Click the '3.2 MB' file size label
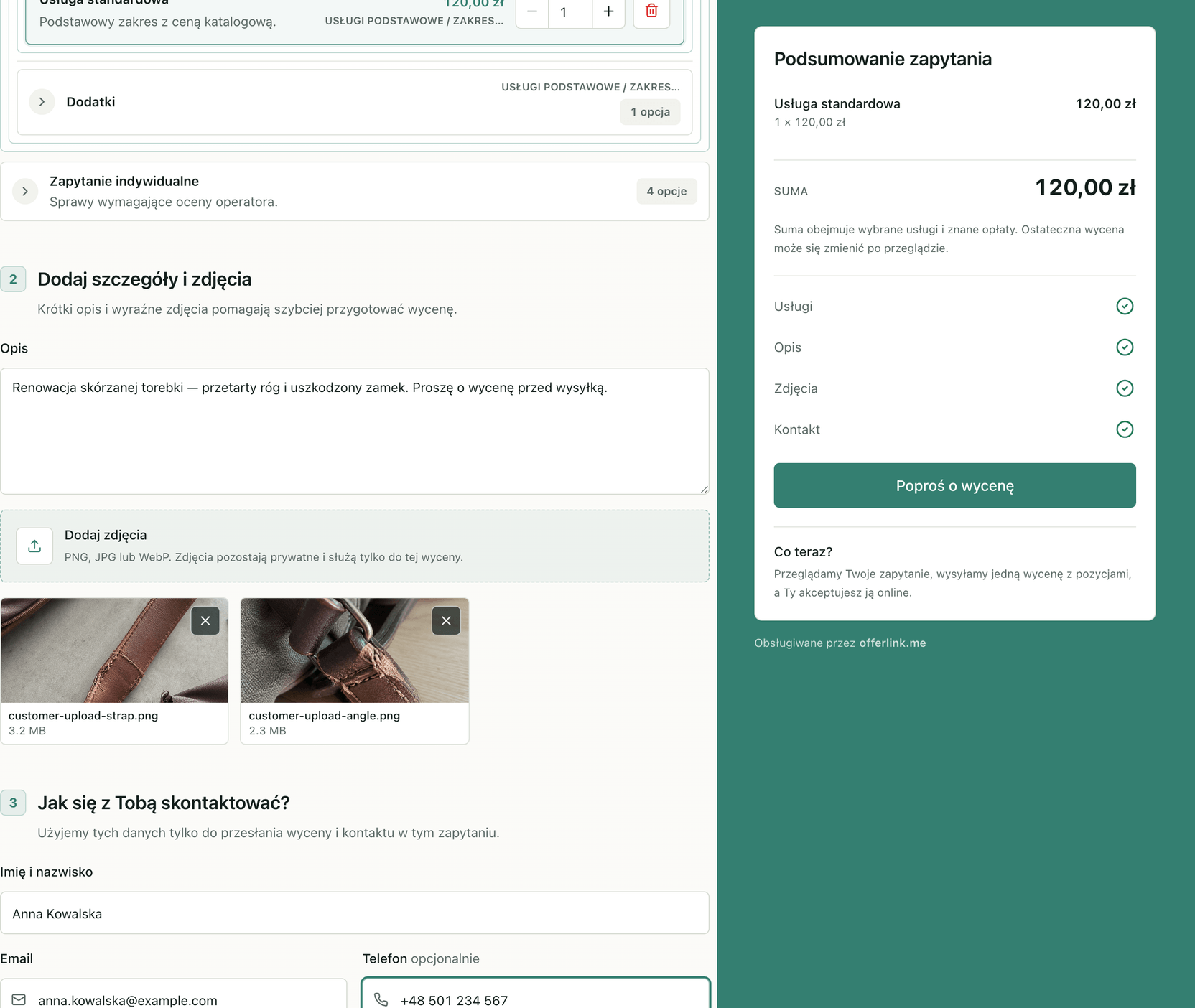This screenshot has width=1195, height=1008. click(27, 731)
